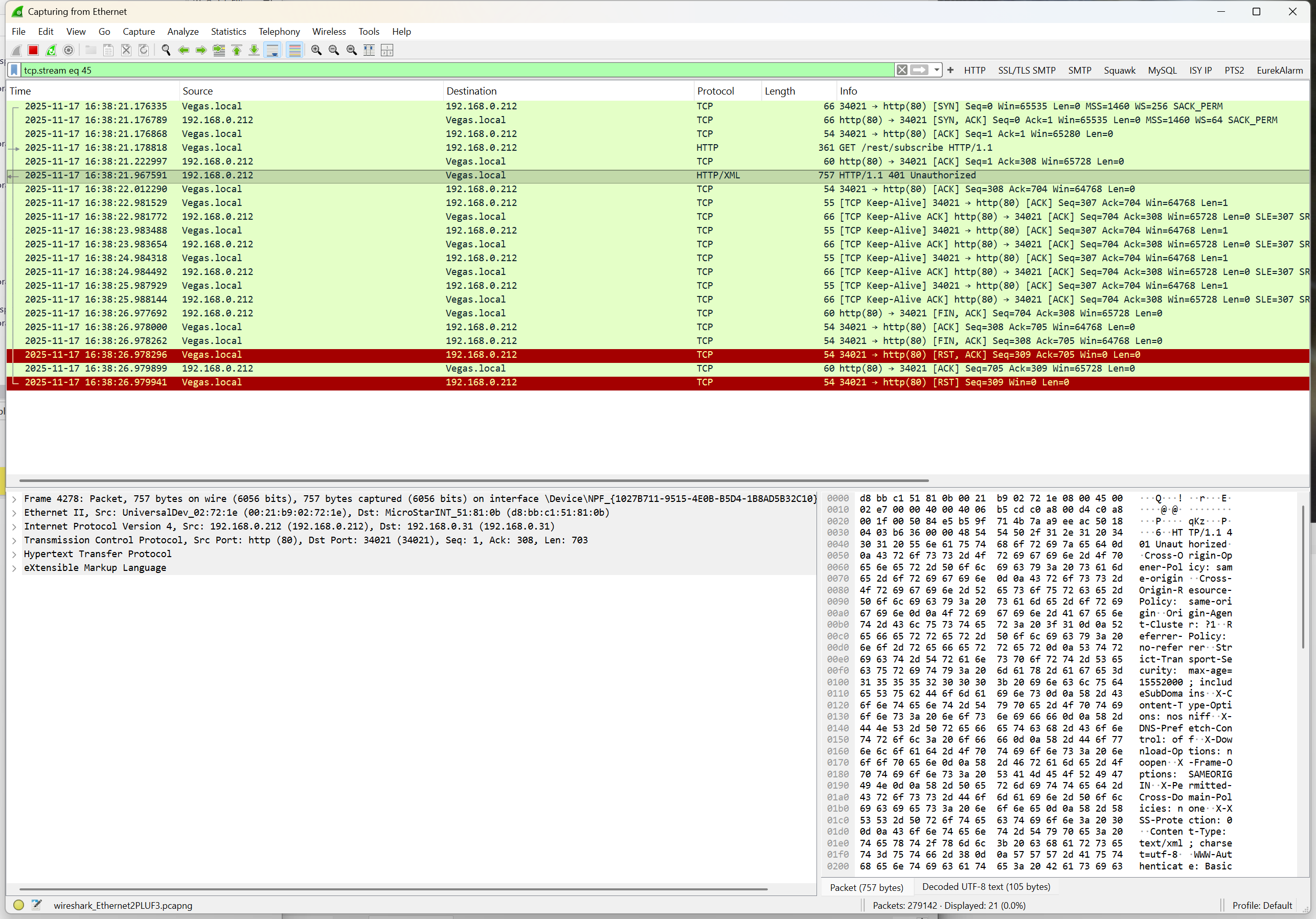This screenshot has height=919, width=1316.
Task: Clear the display filter with the X button
Action: 901,70
